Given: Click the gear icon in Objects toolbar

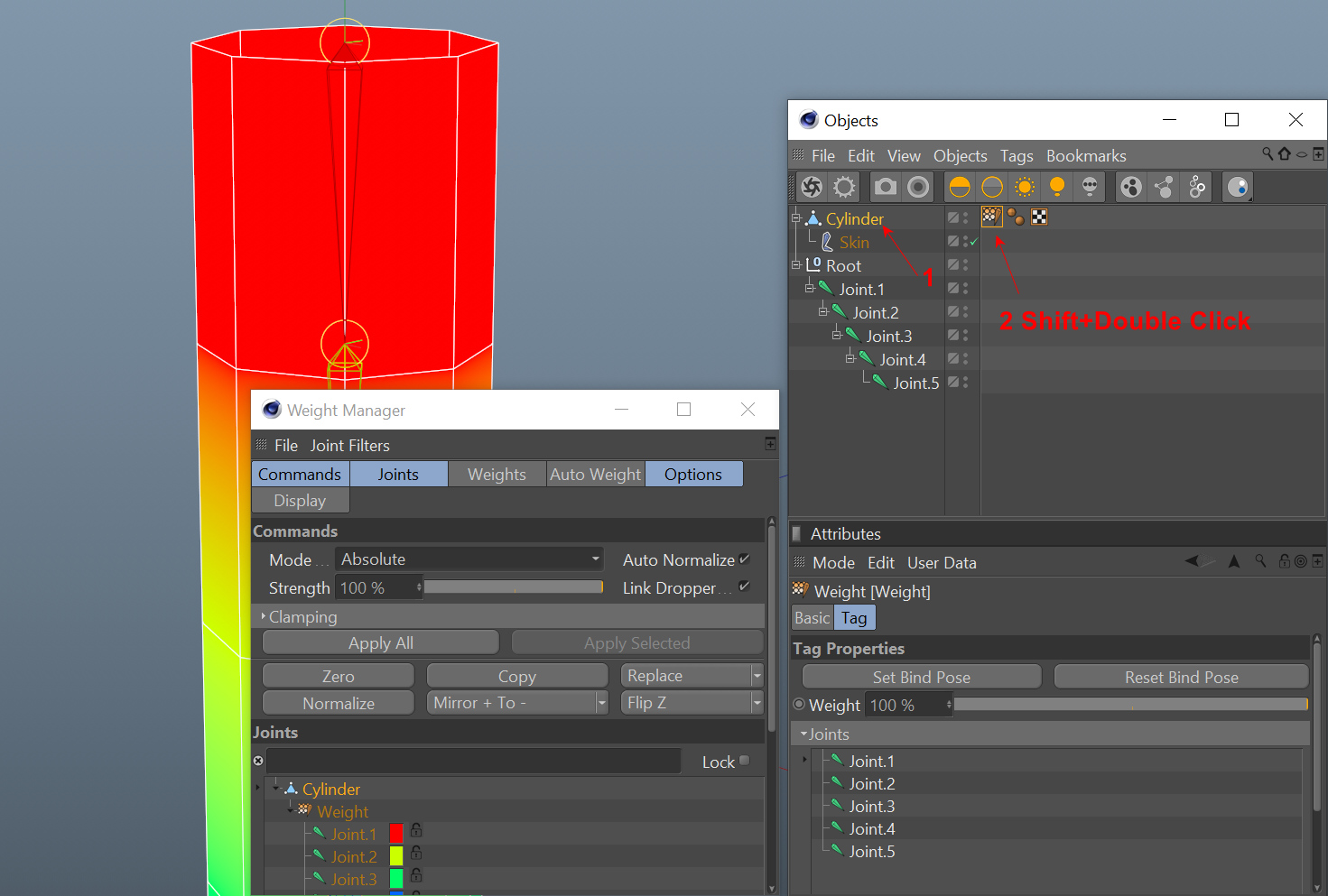Looking at the screenshot, I should (844, 187).
